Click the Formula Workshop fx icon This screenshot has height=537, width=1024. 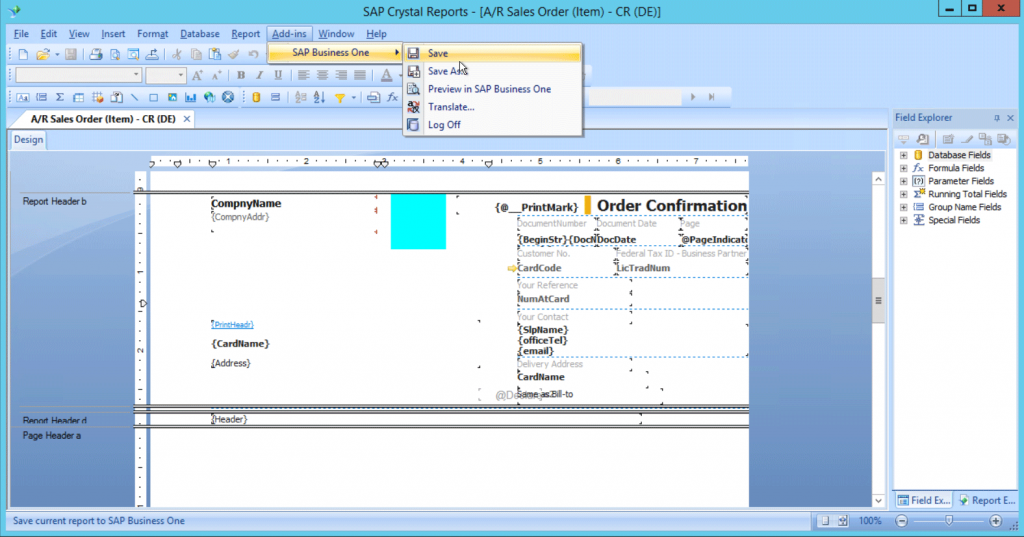[x=392, y=97]
